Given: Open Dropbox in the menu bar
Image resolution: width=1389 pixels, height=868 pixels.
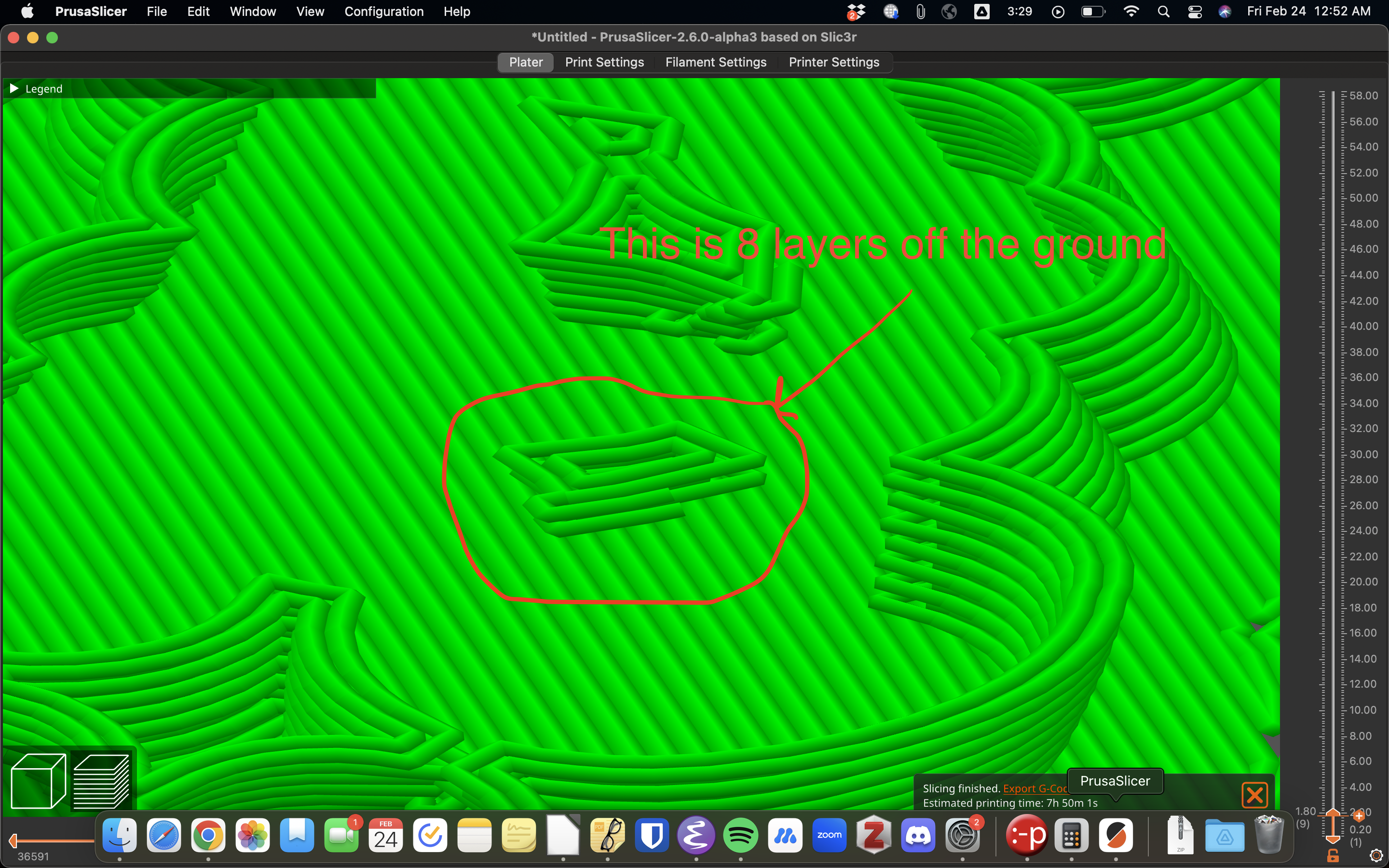Looking at the screenshot, I should tap(856, 12).
